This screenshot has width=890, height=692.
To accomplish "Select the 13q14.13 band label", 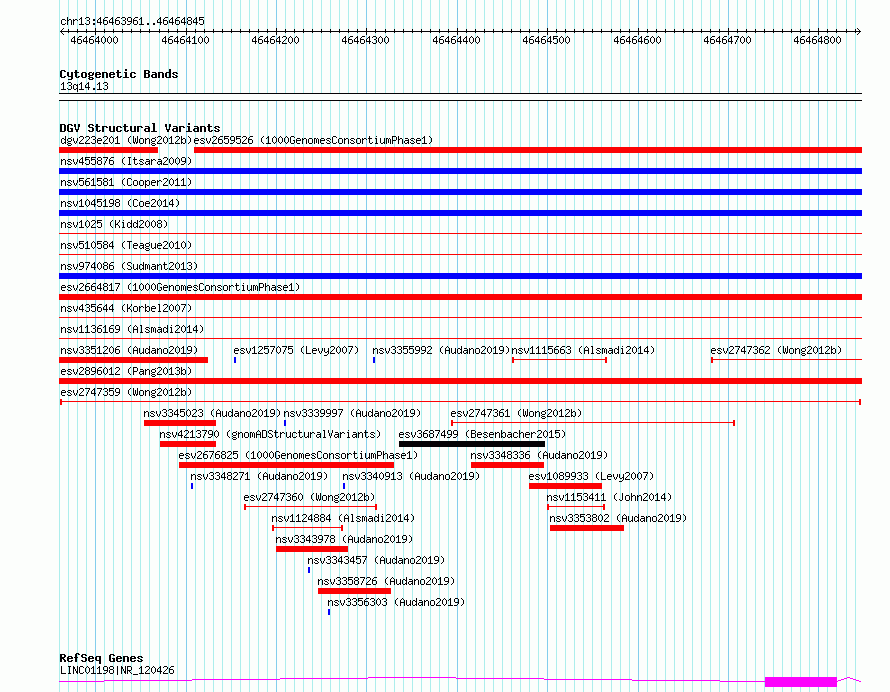I will coord(84,86).
